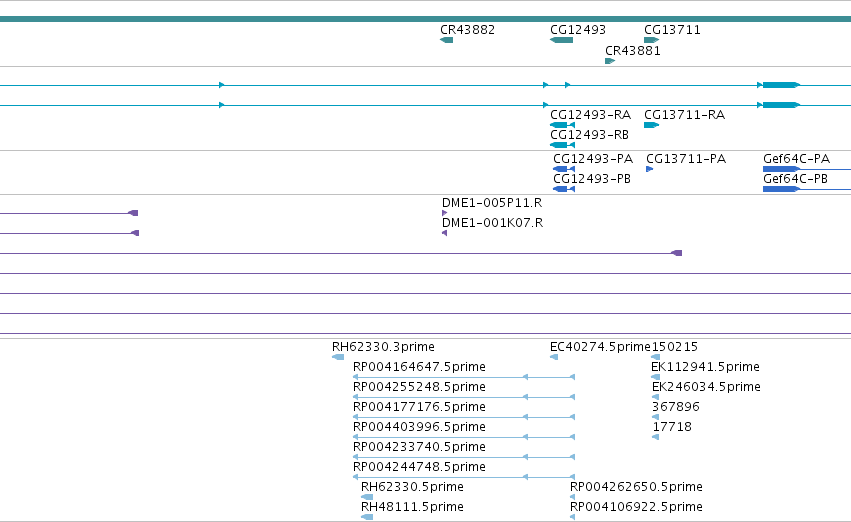Click the CG12493-PA protein glyph
The height and width of the screenshot is (522, 851).
(x=564, y=169)
